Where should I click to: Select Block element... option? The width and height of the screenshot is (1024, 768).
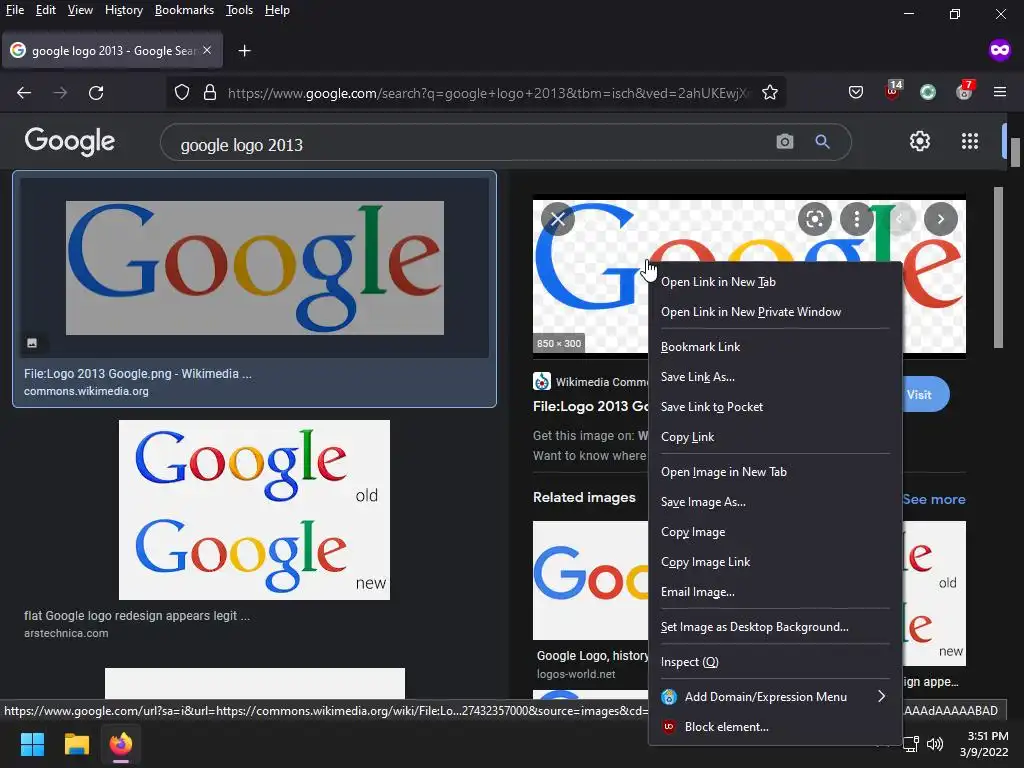click(x=775, y=727)
